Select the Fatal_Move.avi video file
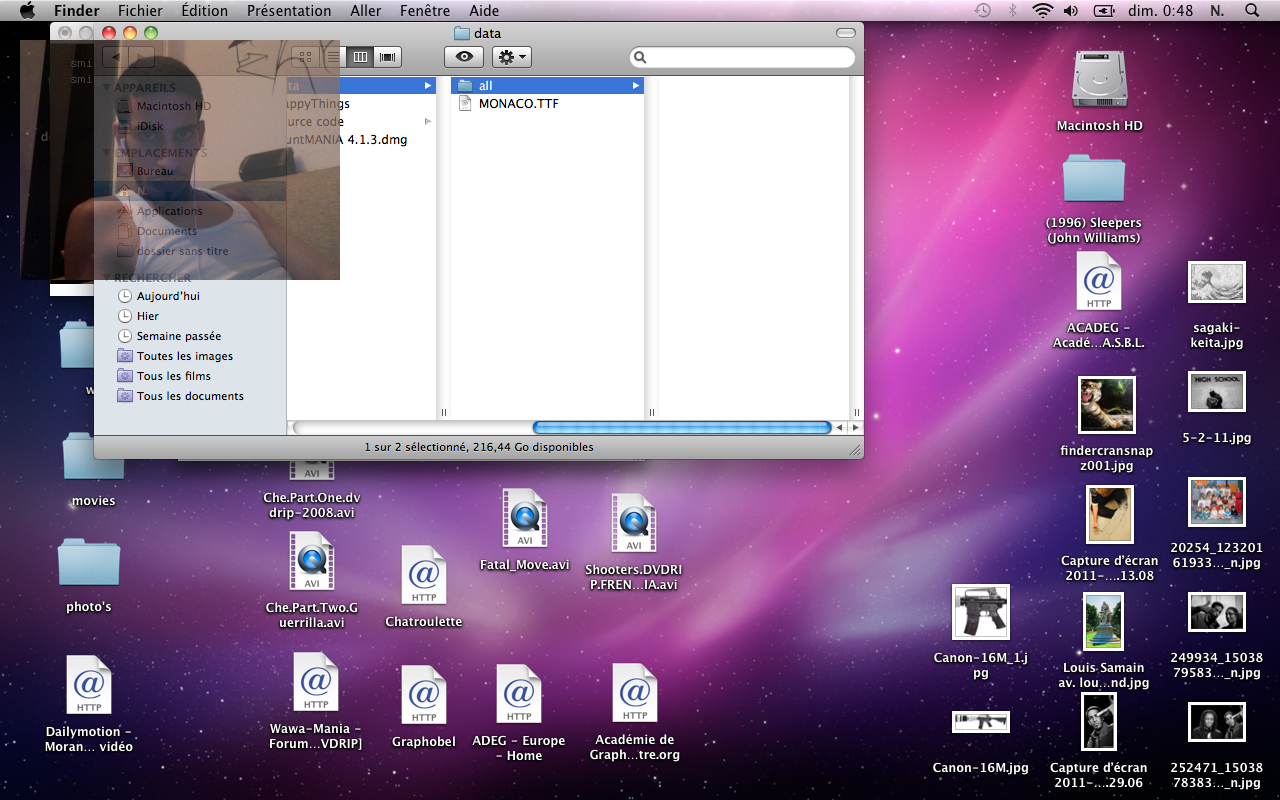The width and height of the screenshot is (1280, 800). coord(524,518)
